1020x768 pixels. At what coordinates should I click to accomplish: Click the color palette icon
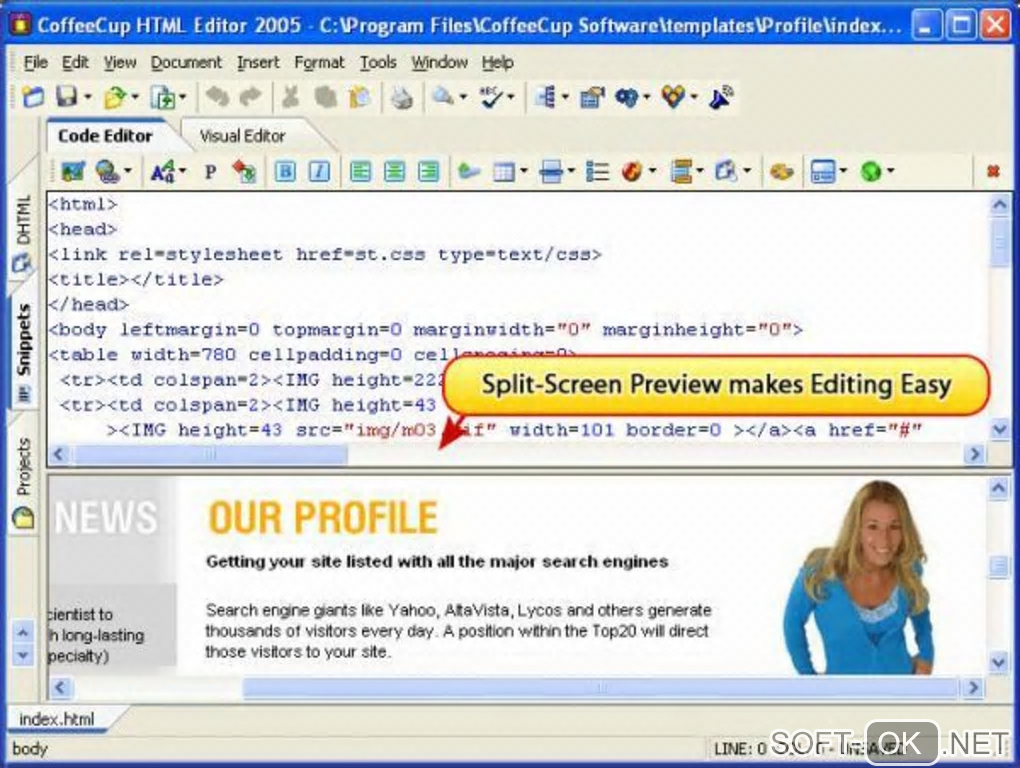coord(781,172)
